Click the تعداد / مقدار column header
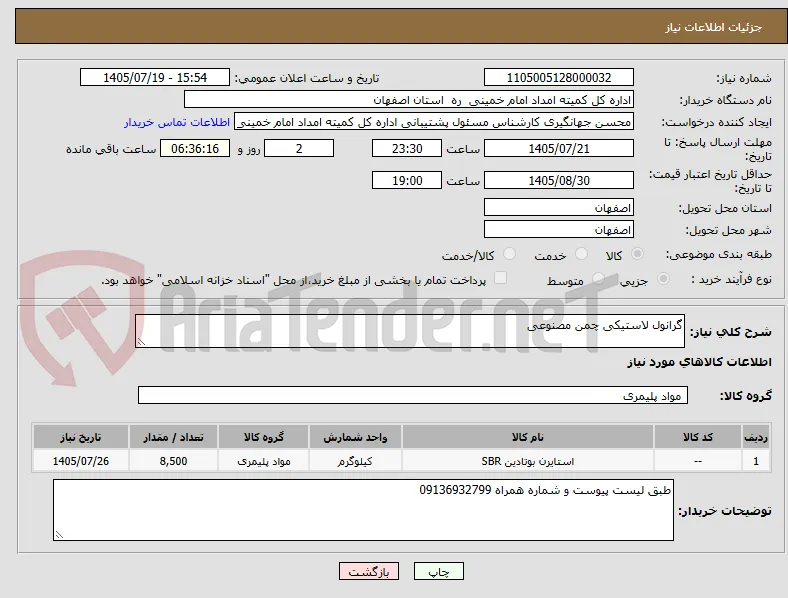 tap(173, 437)
